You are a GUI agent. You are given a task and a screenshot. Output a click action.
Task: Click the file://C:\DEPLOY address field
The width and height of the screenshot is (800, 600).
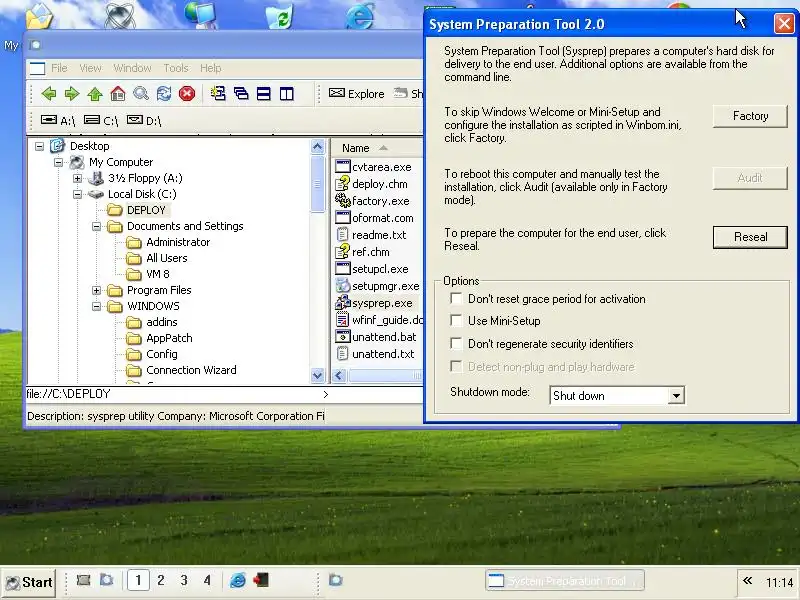(x=173, y=394)
